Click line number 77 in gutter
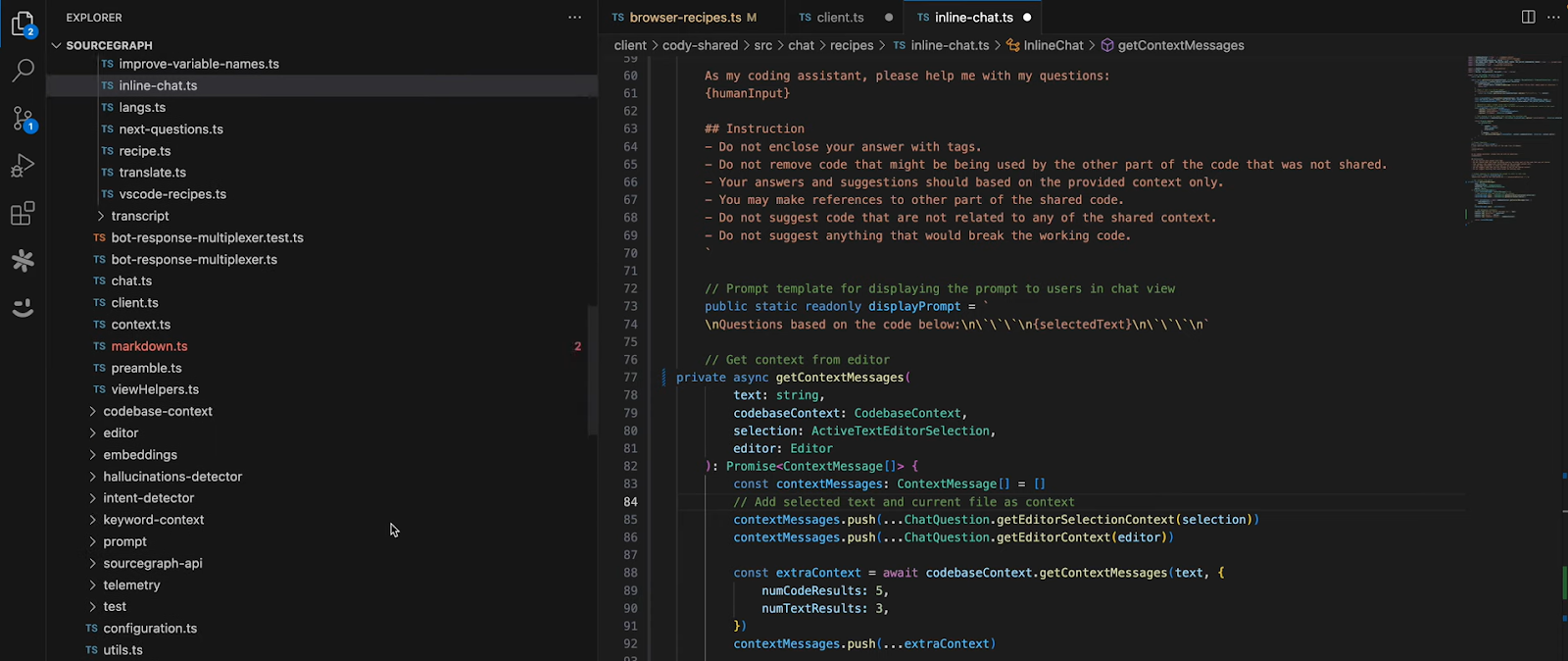Viewport: 1568px width, 661px height. click(x=630, y=378)
